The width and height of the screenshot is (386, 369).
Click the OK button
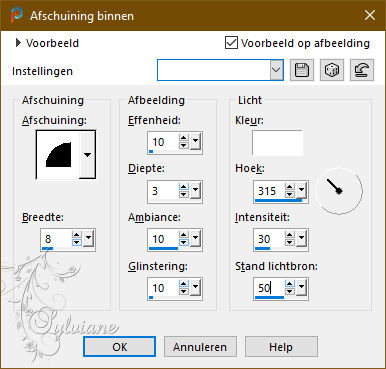(x=119, y=347)
